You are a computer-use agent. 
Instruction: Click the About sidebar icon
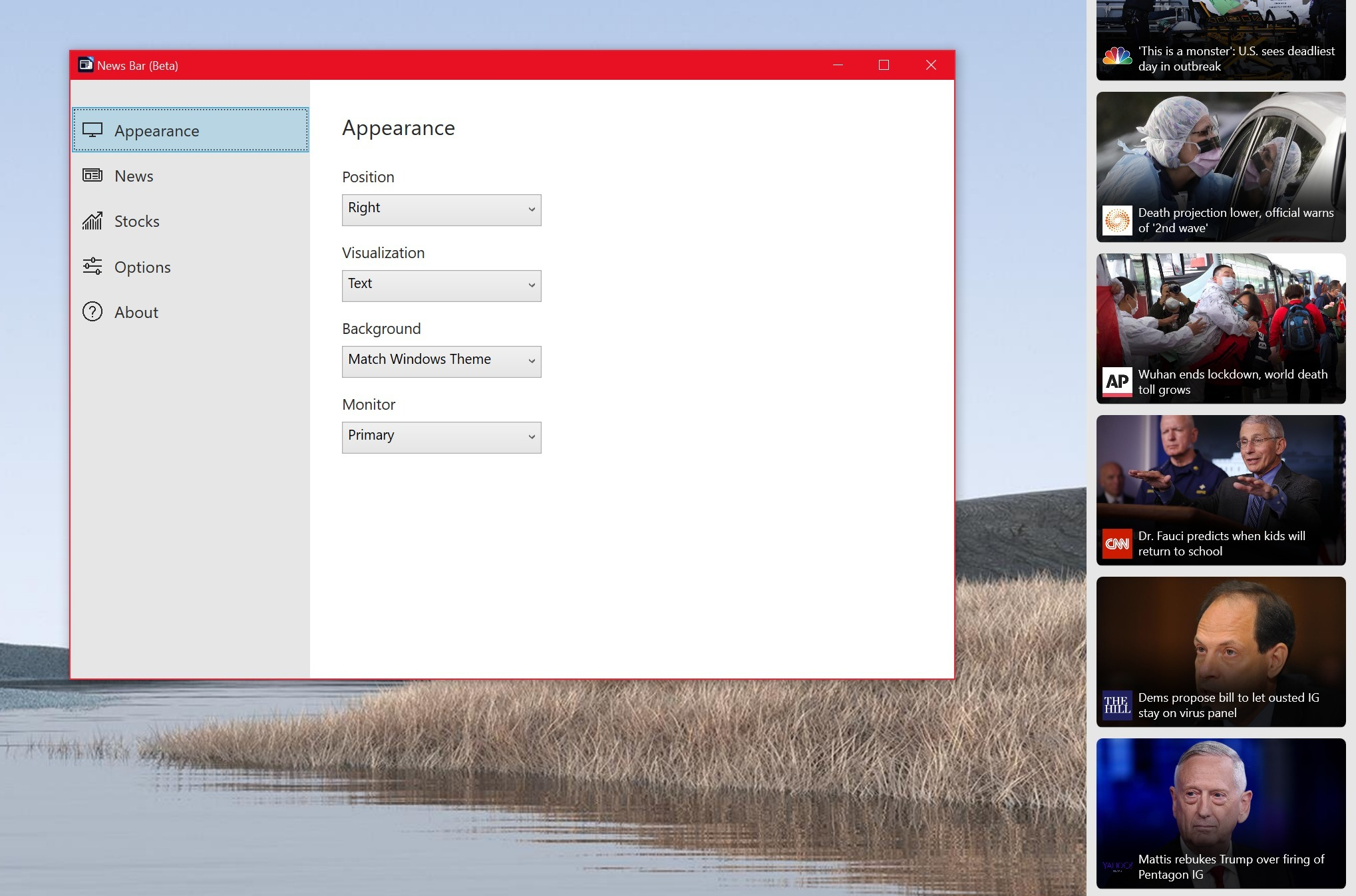(92, 312)
